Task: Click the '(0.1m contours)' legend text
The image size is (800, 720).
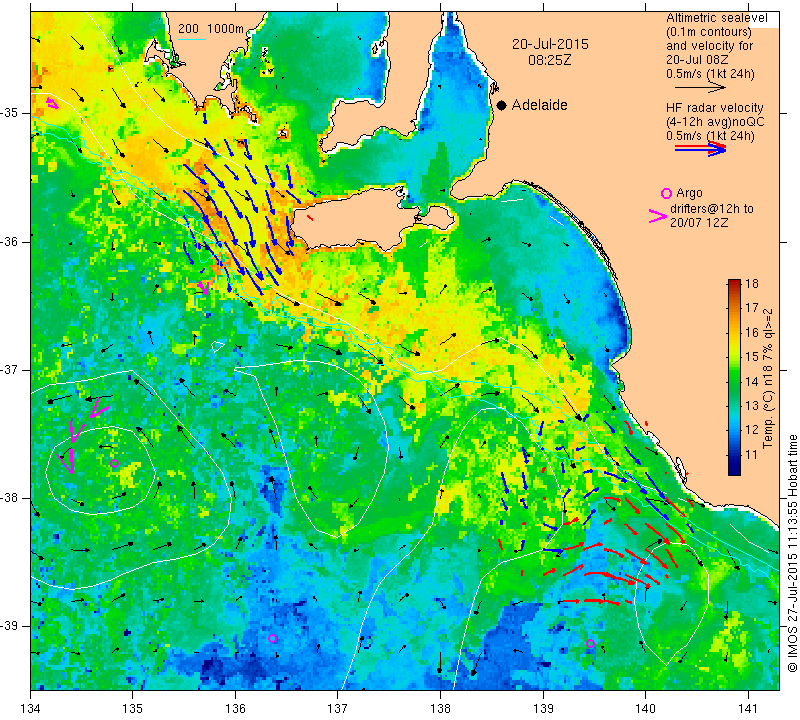Action: [708, 32]
